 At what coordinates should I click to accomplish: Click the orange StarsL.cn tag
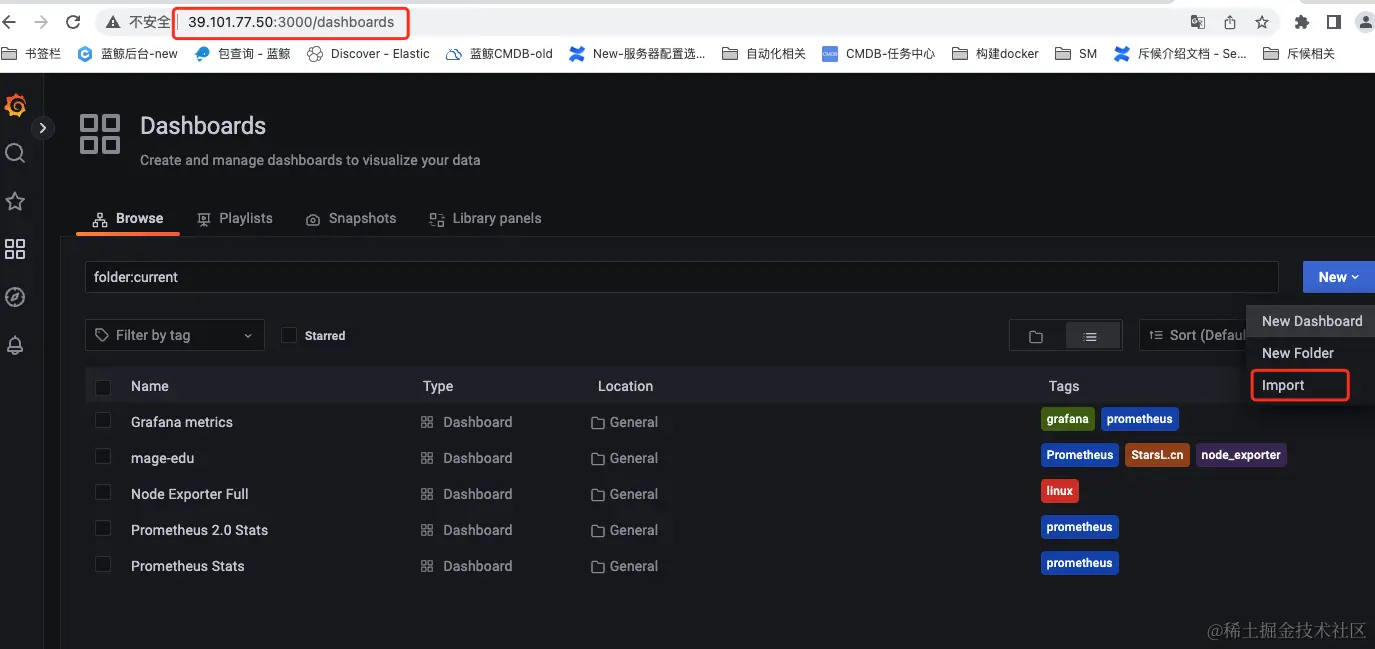pyautogui.click(x=1157, y=455)
